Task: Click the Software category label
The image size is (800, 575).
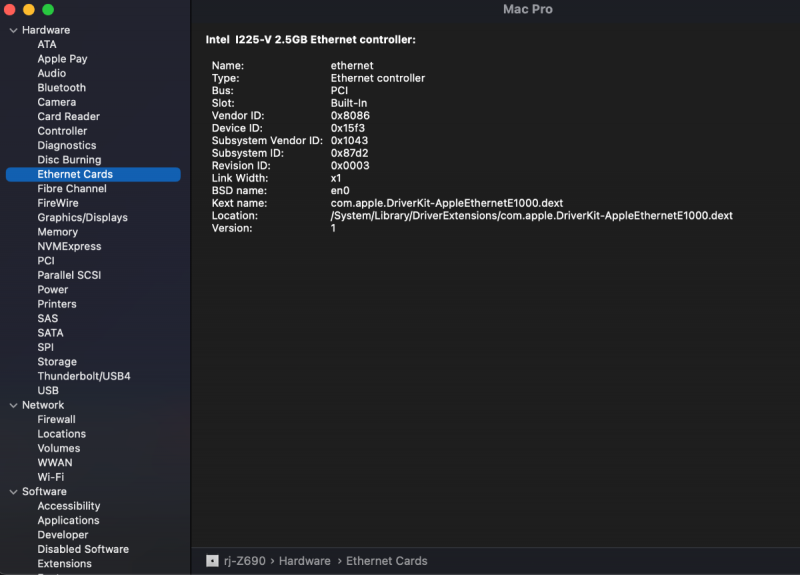Action: click(44, 491)
